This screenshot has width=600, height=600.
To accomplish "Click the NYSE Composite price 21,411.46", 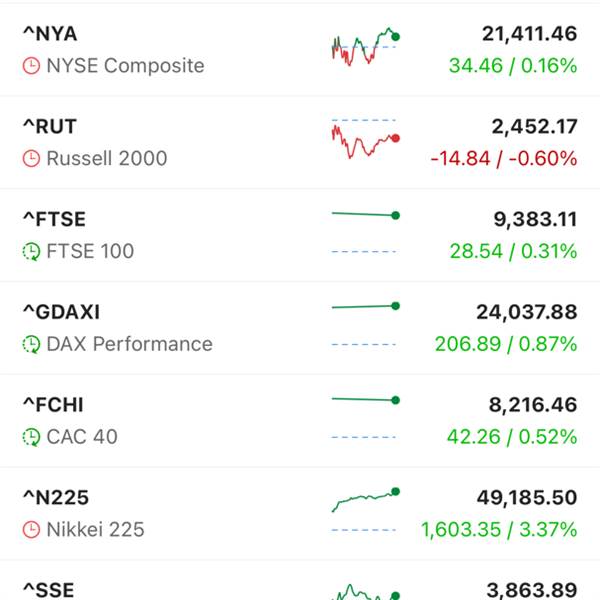I will (x=529, y=34).
